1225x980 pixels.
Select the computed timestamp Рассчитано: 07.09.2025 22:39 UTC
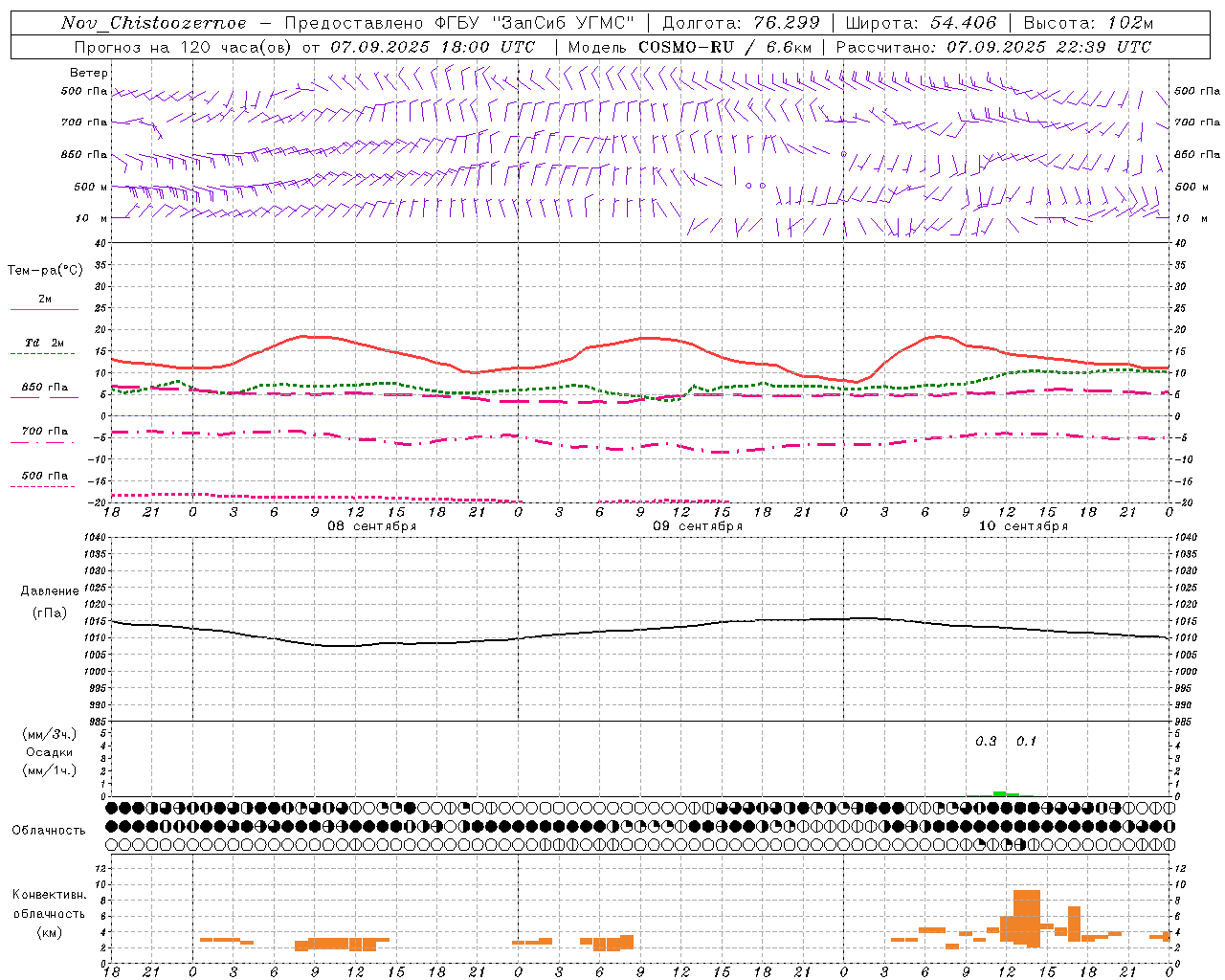pyautogui.click(x=993, y=47)
